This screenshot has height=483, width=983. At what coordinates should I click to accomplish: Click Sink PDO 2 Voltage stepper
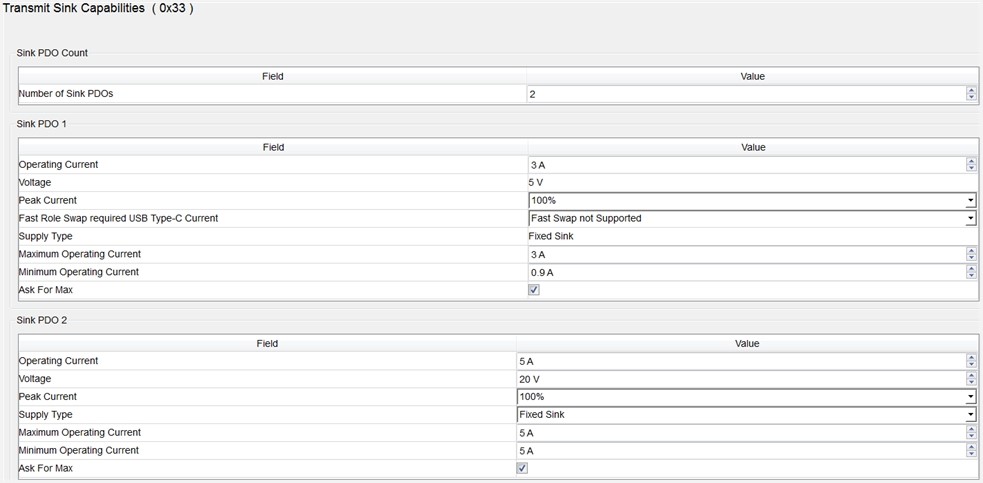971,379
